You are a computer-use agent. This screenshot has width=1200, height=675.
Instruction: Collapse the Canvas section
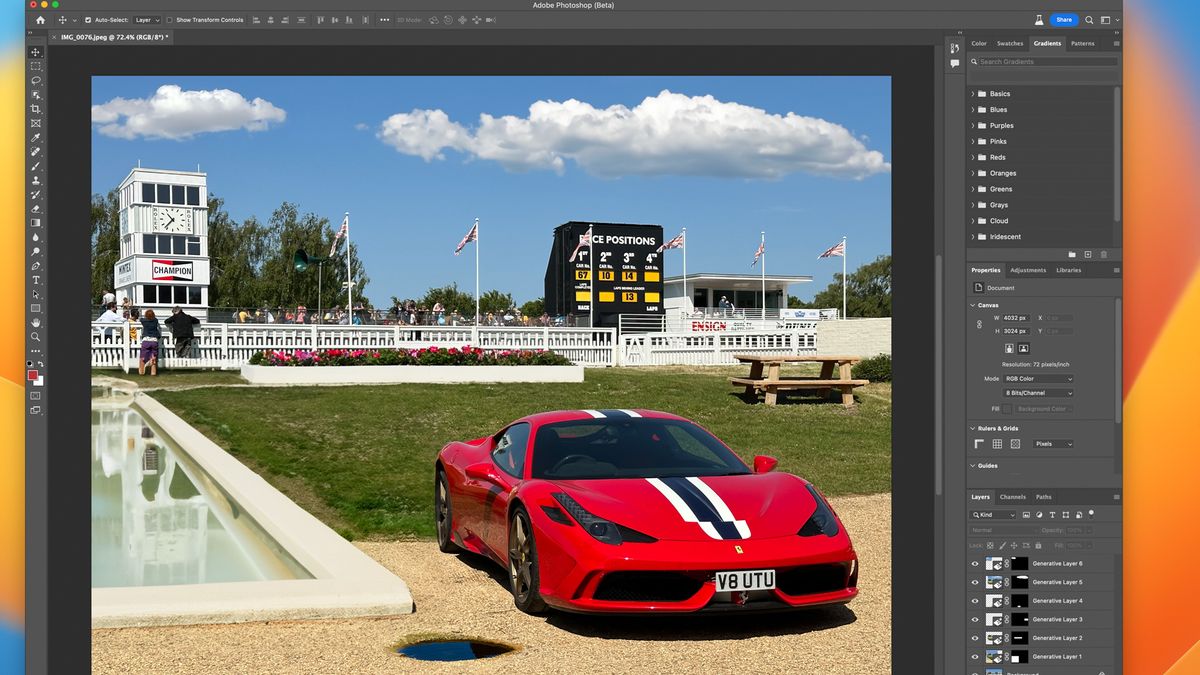pyautogui.click(x=972, y=305)
